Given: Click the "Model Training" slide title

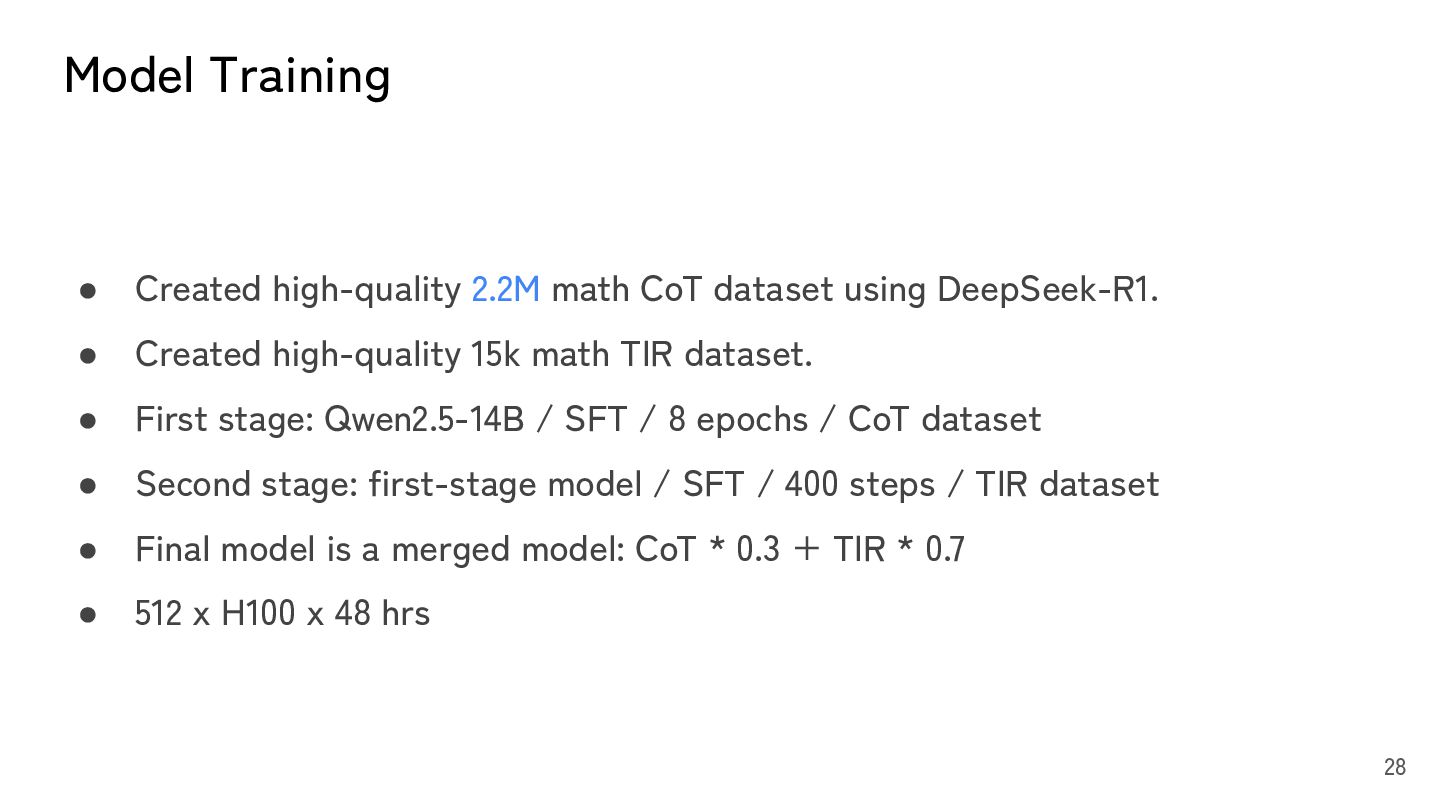Looking at the screenshot, I should click(227, 76).
